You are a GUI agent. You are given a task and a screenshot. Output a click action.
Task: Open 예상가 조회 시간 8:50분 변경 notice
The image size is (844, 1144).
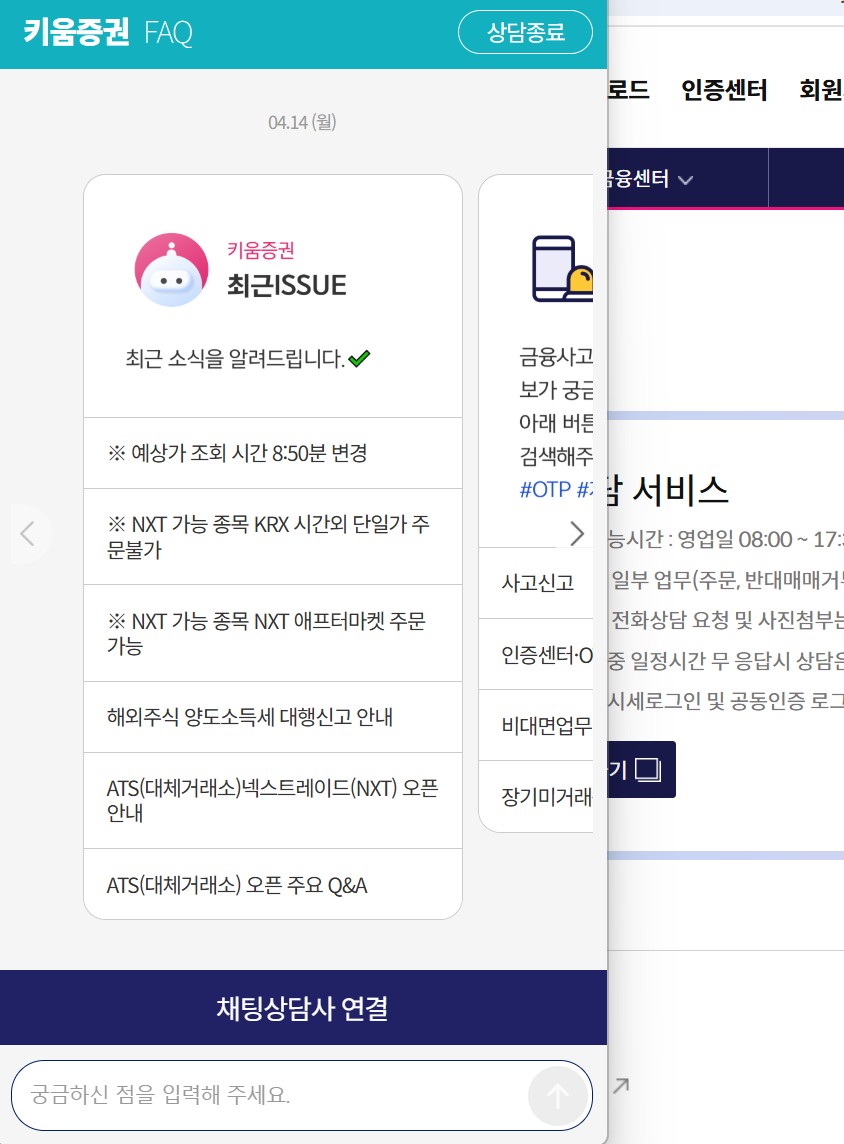click(x=273, y=453)
